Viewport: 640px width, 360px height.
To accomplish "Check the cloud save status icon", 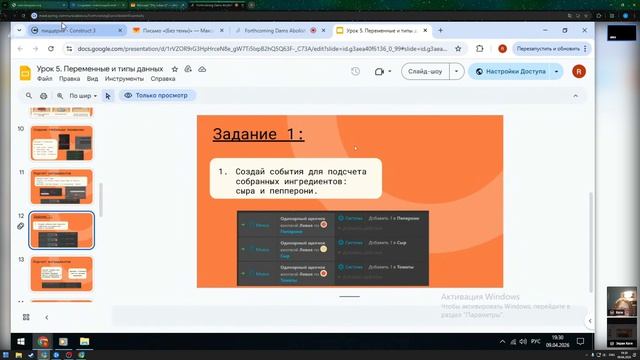I will [x=202, y=69].
